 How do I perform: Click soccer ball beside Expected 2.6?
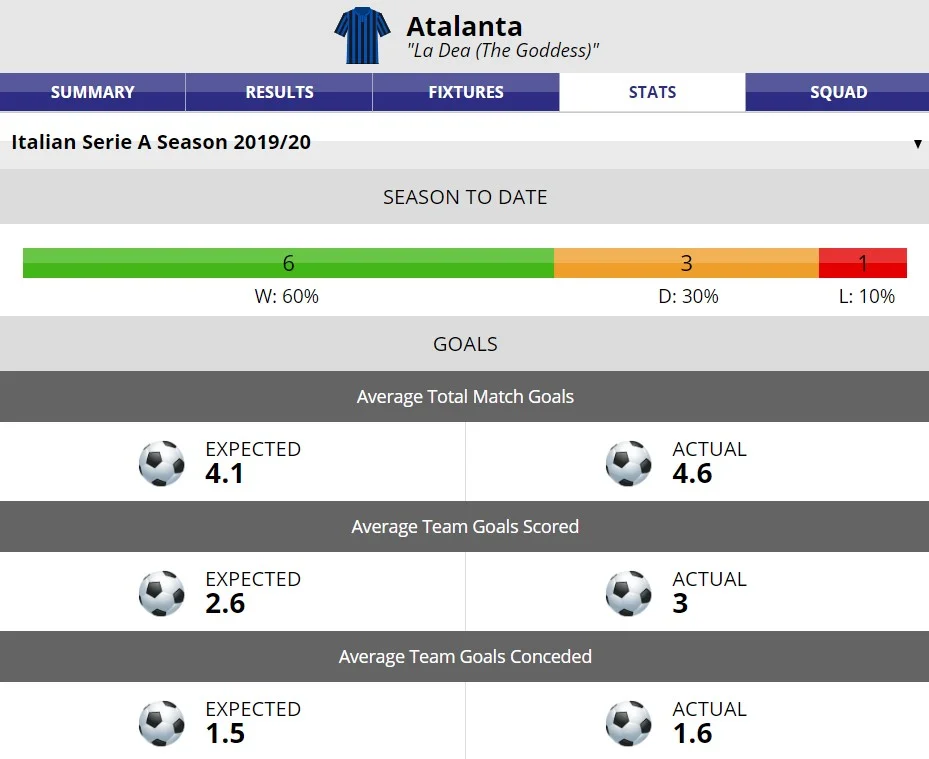pyautogui.click(x=161, y=593)
